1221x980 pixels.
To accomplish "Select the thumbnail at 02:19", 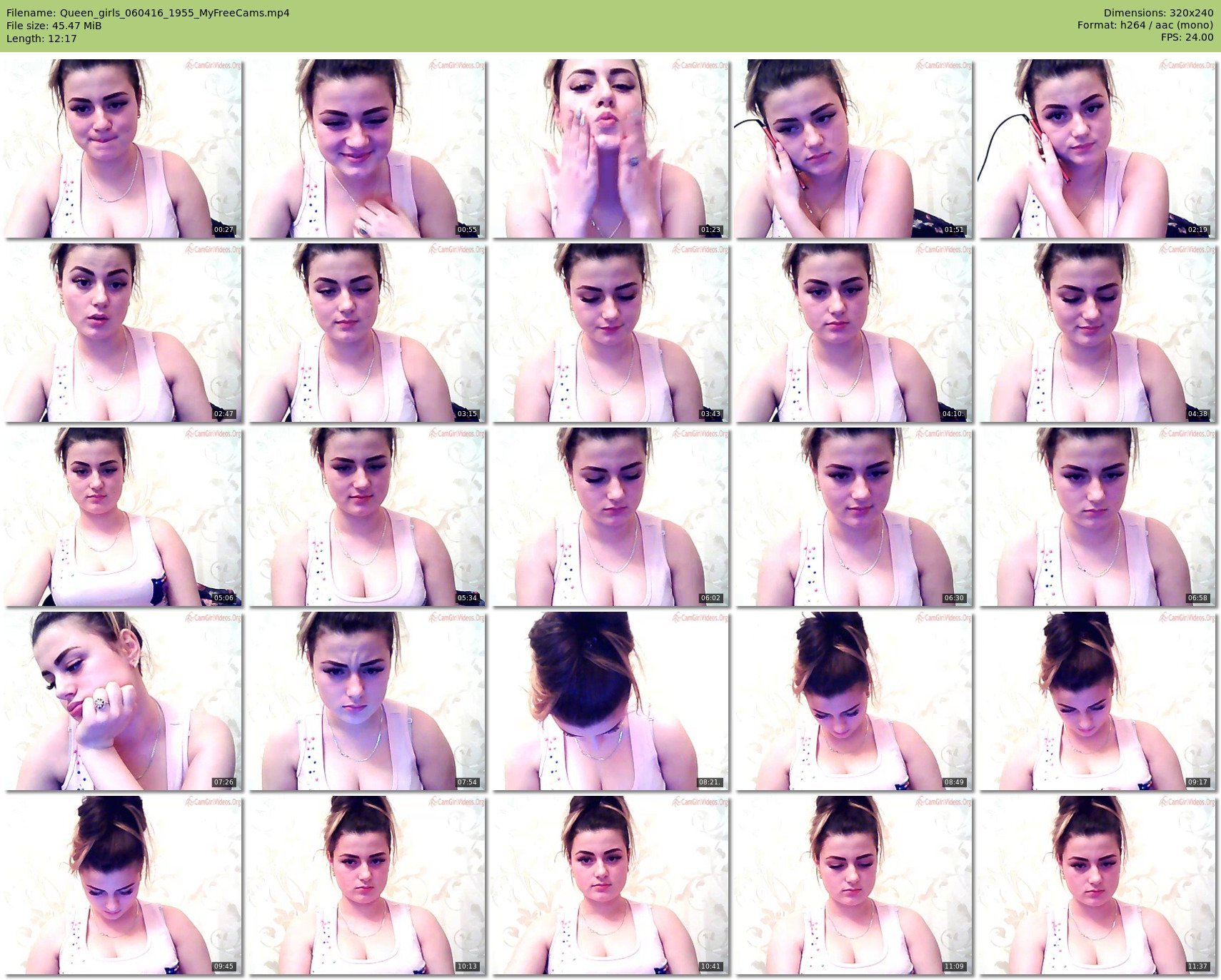I will (x=1097, y=148).
